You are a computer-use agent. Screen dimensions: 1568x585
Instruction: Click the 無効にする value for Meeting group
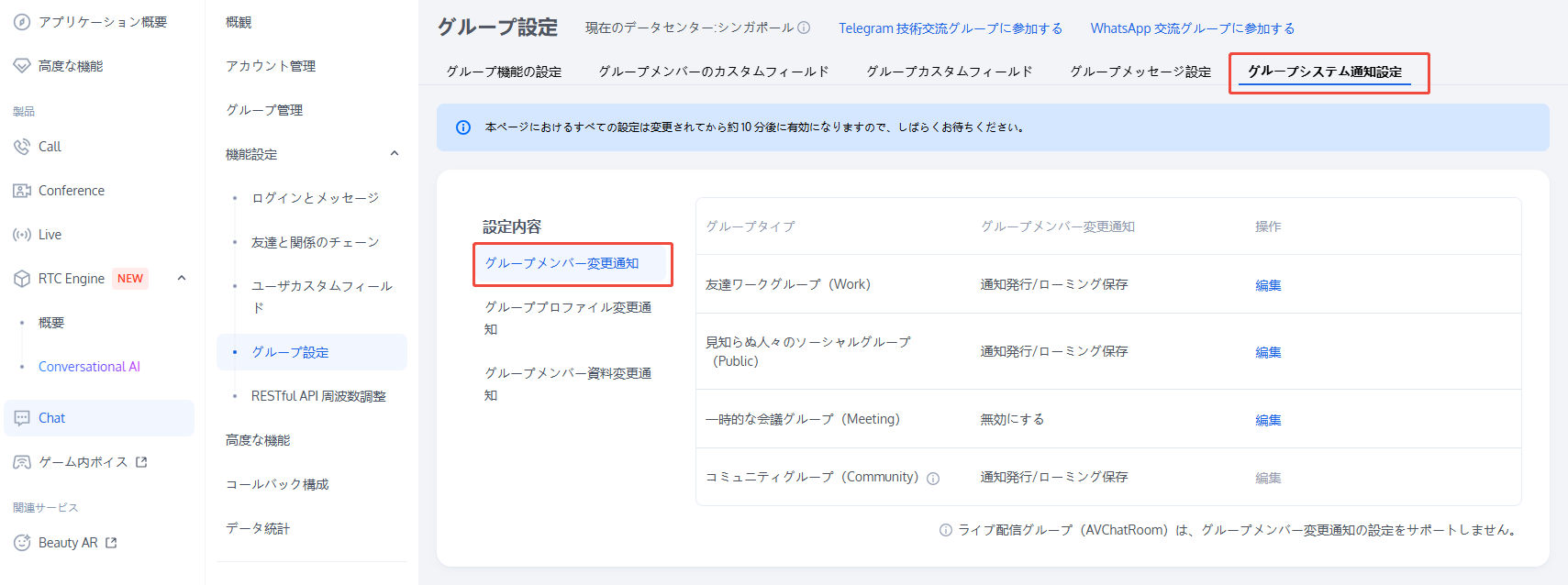[1012, 419]
